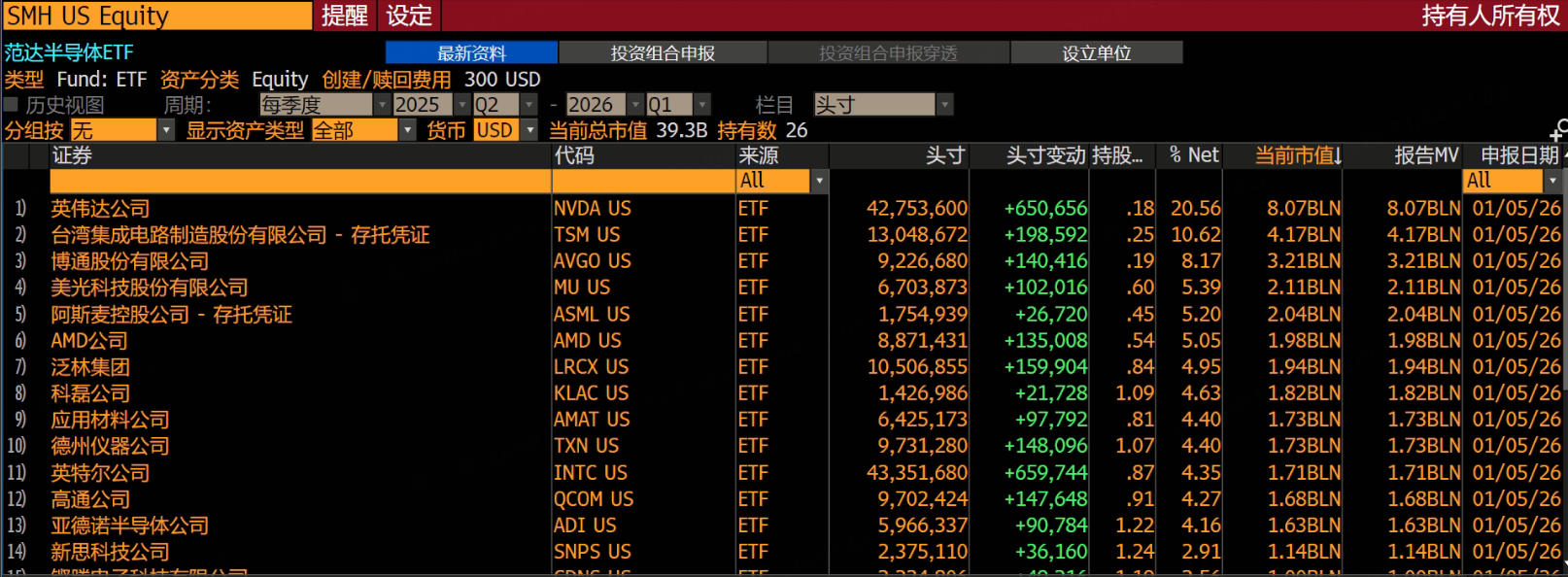Click the 代码 filter field
The width and height of the screenshot is (1568, 577).
point(643,181)
